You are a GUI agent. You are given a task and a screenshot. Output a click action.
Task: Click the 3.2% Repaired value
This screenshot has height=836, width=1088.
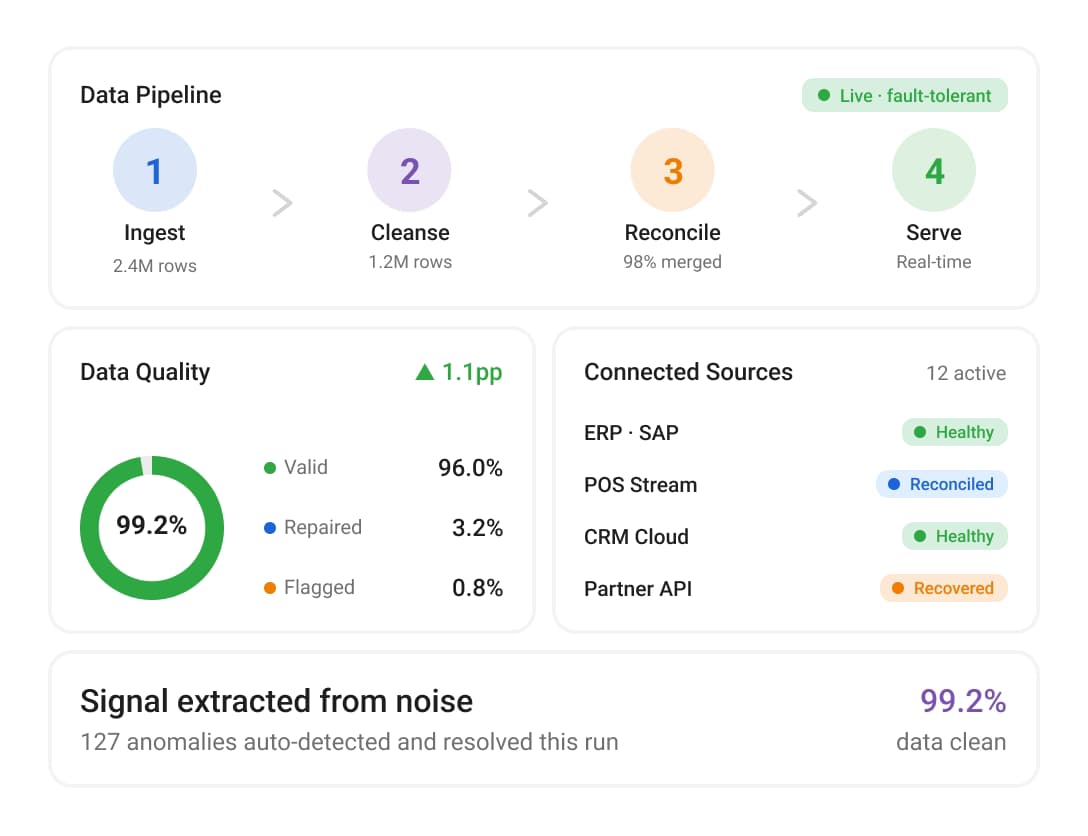(477, 528)
